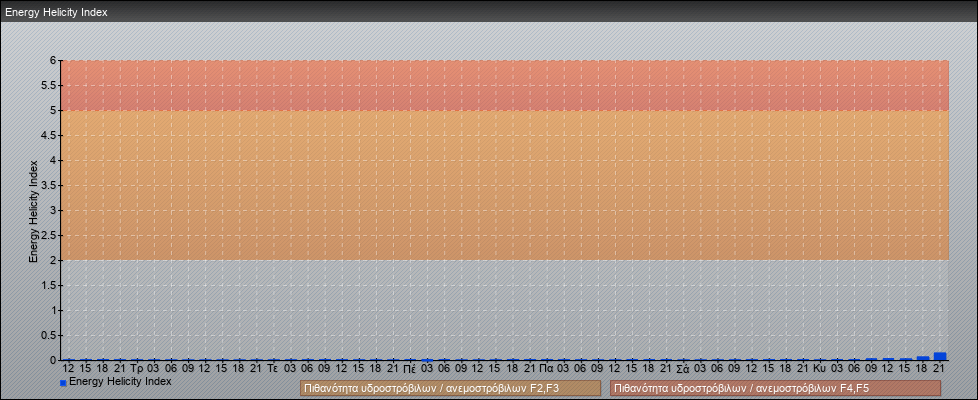
Task: Click the last '21' hour label on x-axis
Action: click(x=939, y=368)
